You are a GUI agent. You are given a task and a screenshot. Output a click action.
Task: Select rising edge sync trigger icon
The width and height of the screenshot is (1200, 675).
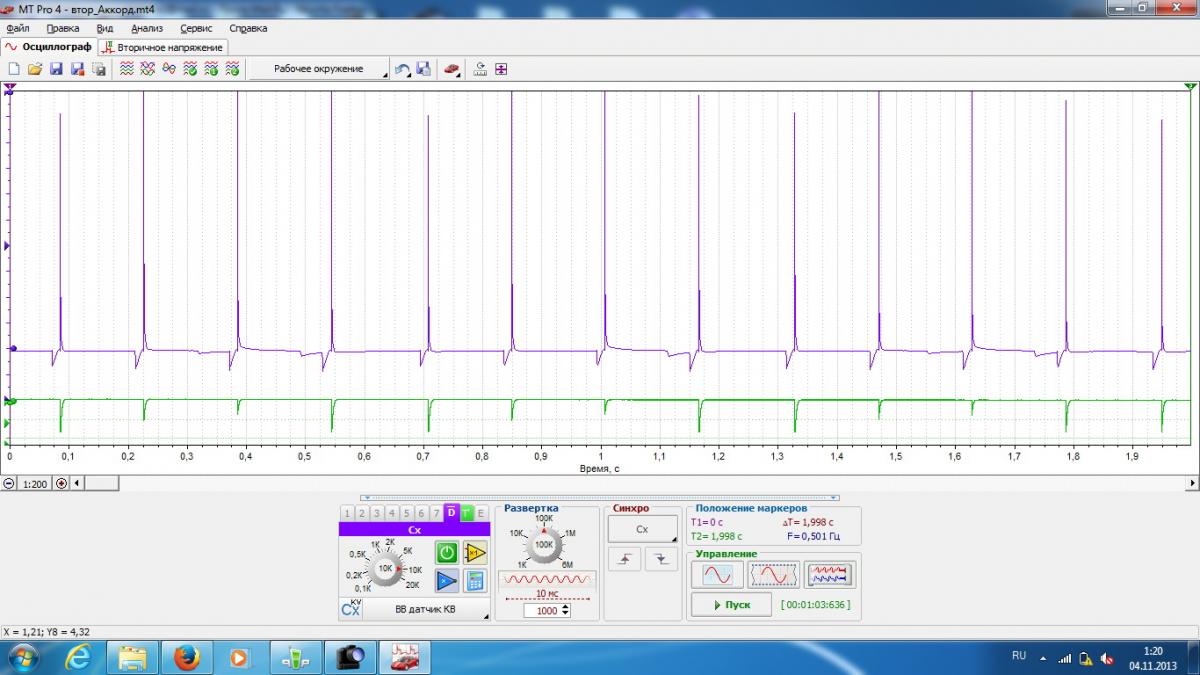[x=626, y=560]
